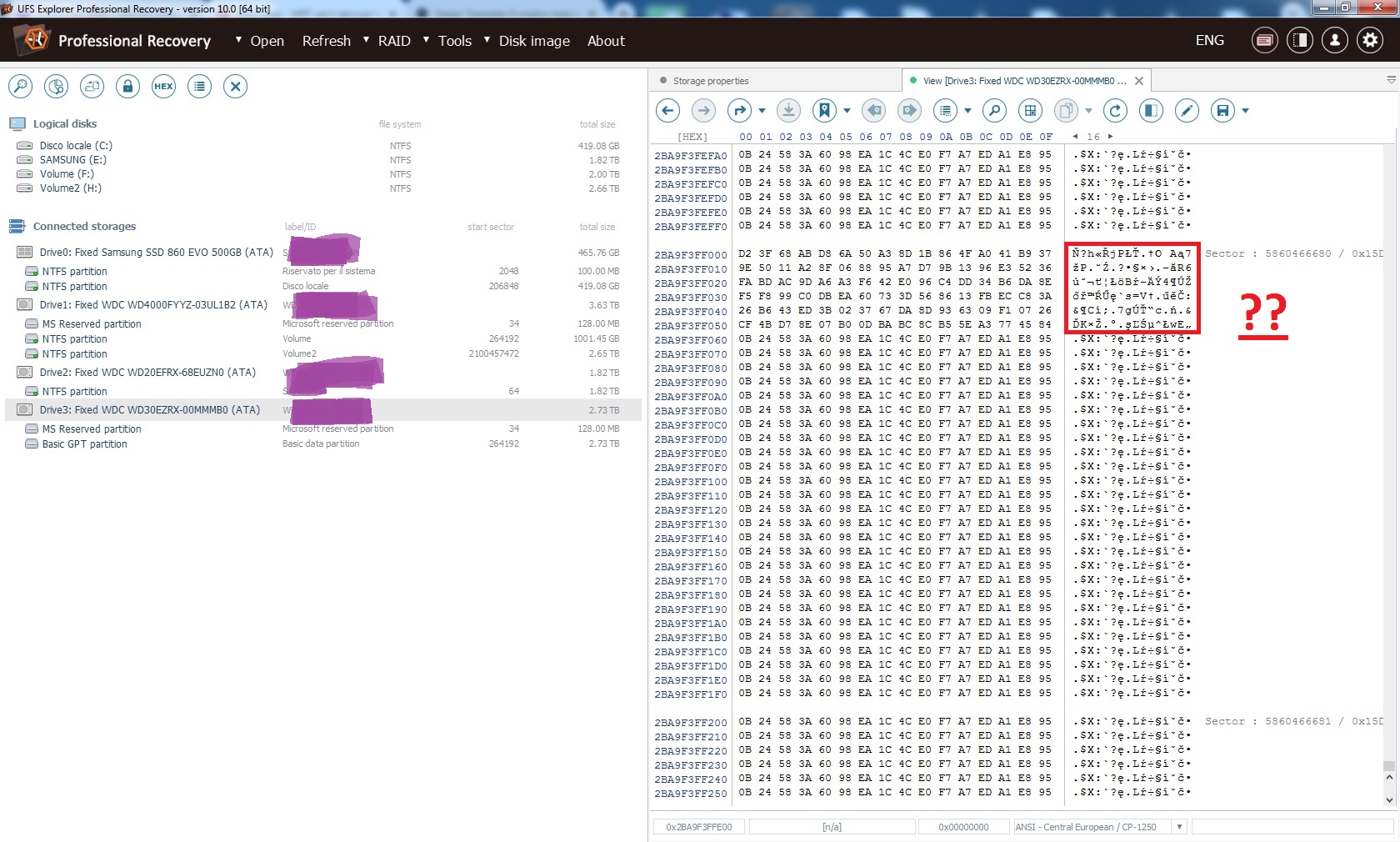Expand the go-to position dropdown arrow
The image size is (1400, 842).
pyautogui.click(x=762, y=110)
